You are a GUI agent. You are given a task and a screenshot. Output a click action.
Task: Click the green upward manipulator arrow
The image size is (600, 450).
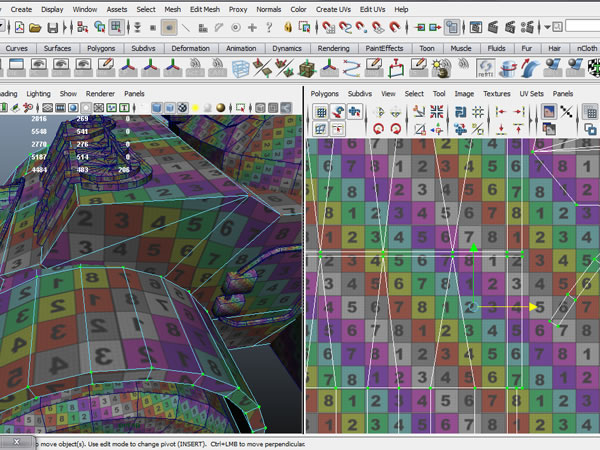click(x=473, y=248)
